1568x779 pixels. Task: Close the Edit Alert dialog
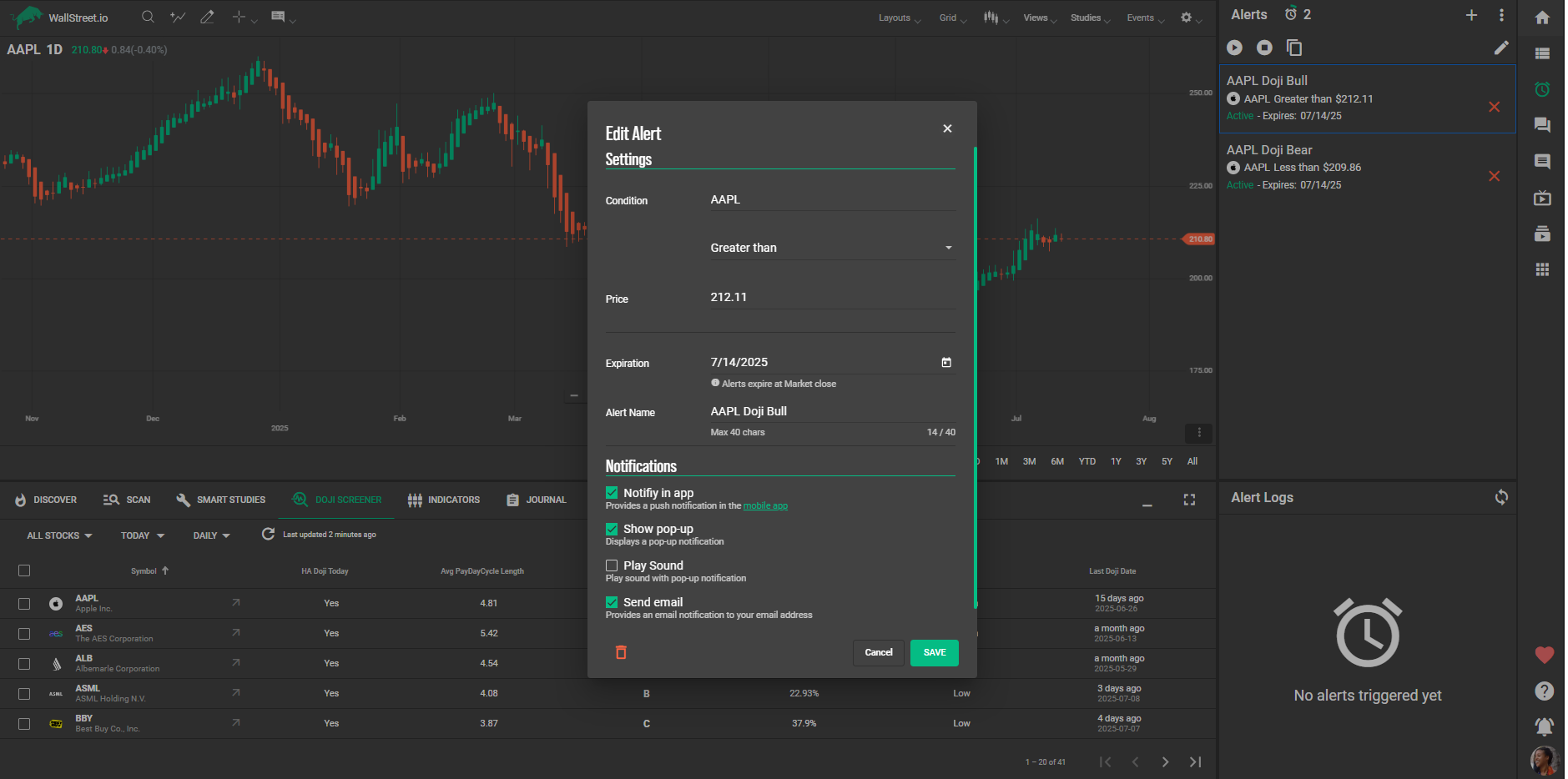(x=947, y=128)
